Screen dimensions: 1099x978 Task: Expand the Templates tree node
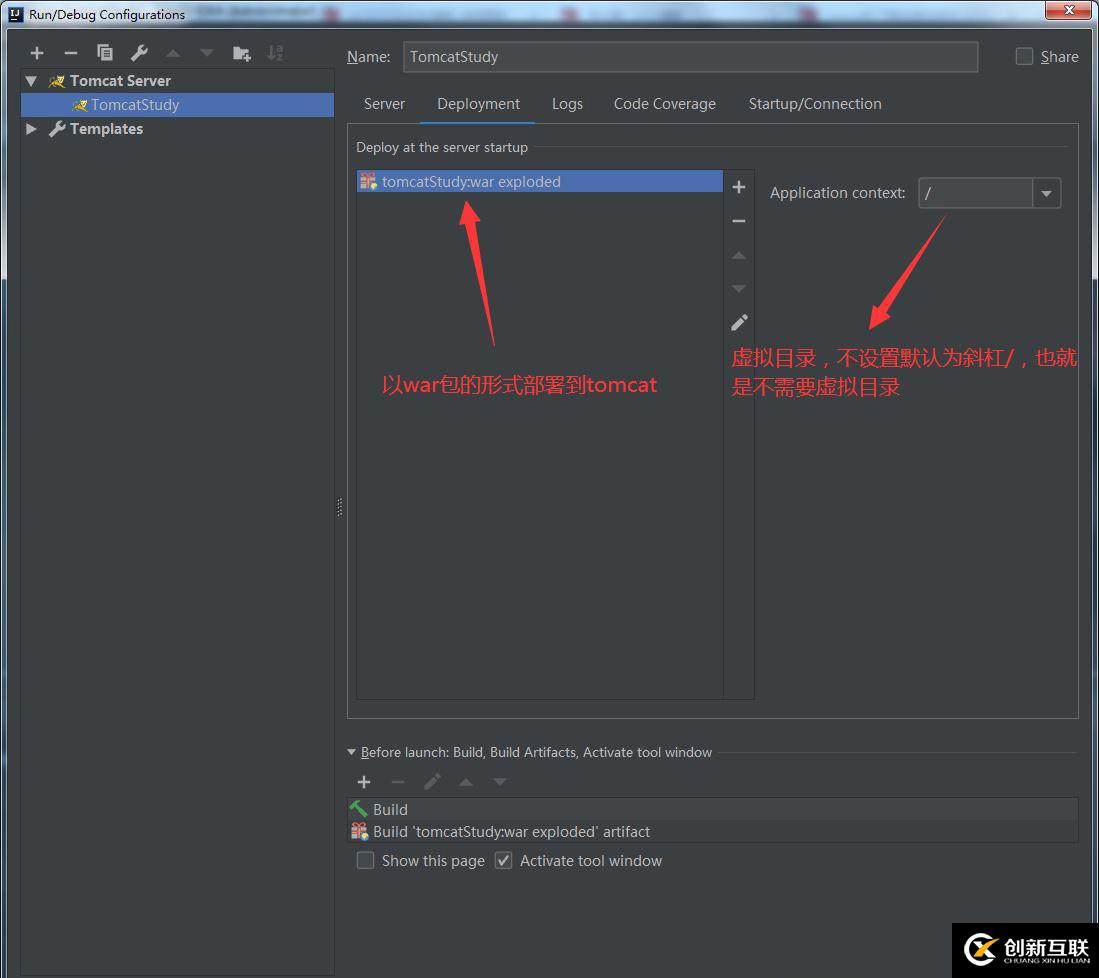(31, 128)
